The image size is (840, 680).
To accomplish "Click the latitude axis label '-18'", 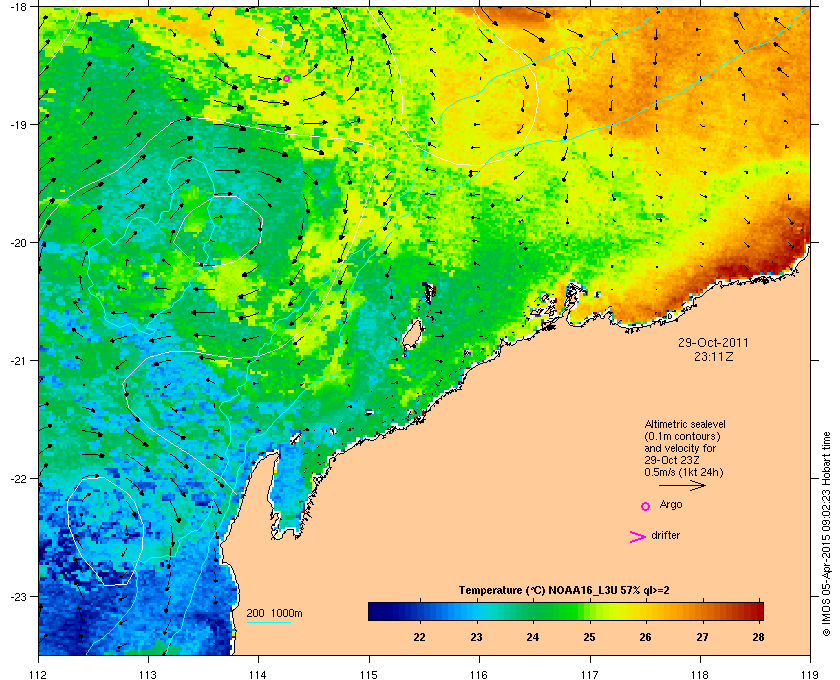I will [x=18, y=6].
